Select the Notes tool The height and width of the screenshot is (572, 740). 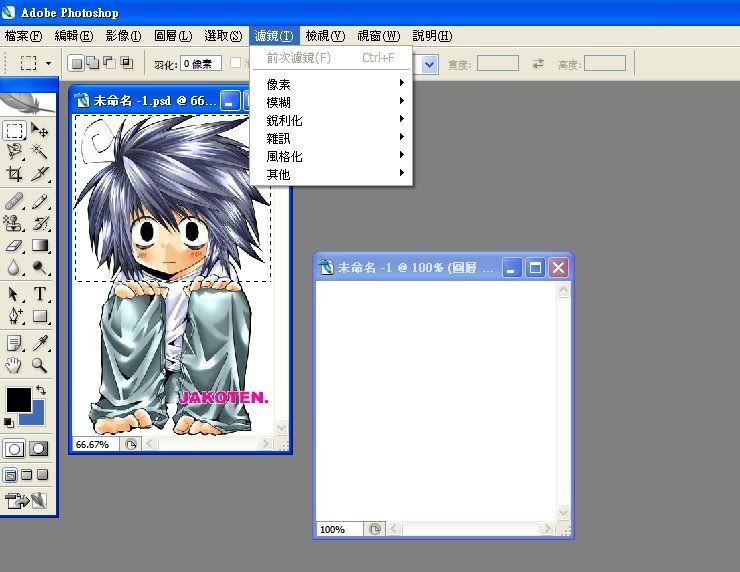coord(14,343)
